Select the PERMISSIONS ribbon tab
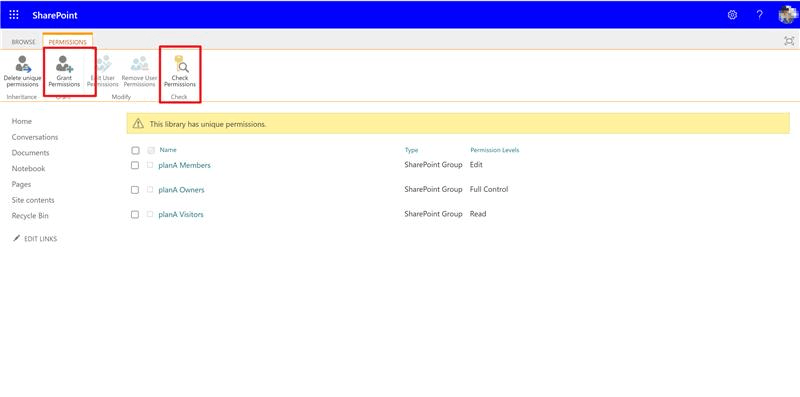Image resolution: width=800 pixels, height=397 pixels. pos(68,42)
